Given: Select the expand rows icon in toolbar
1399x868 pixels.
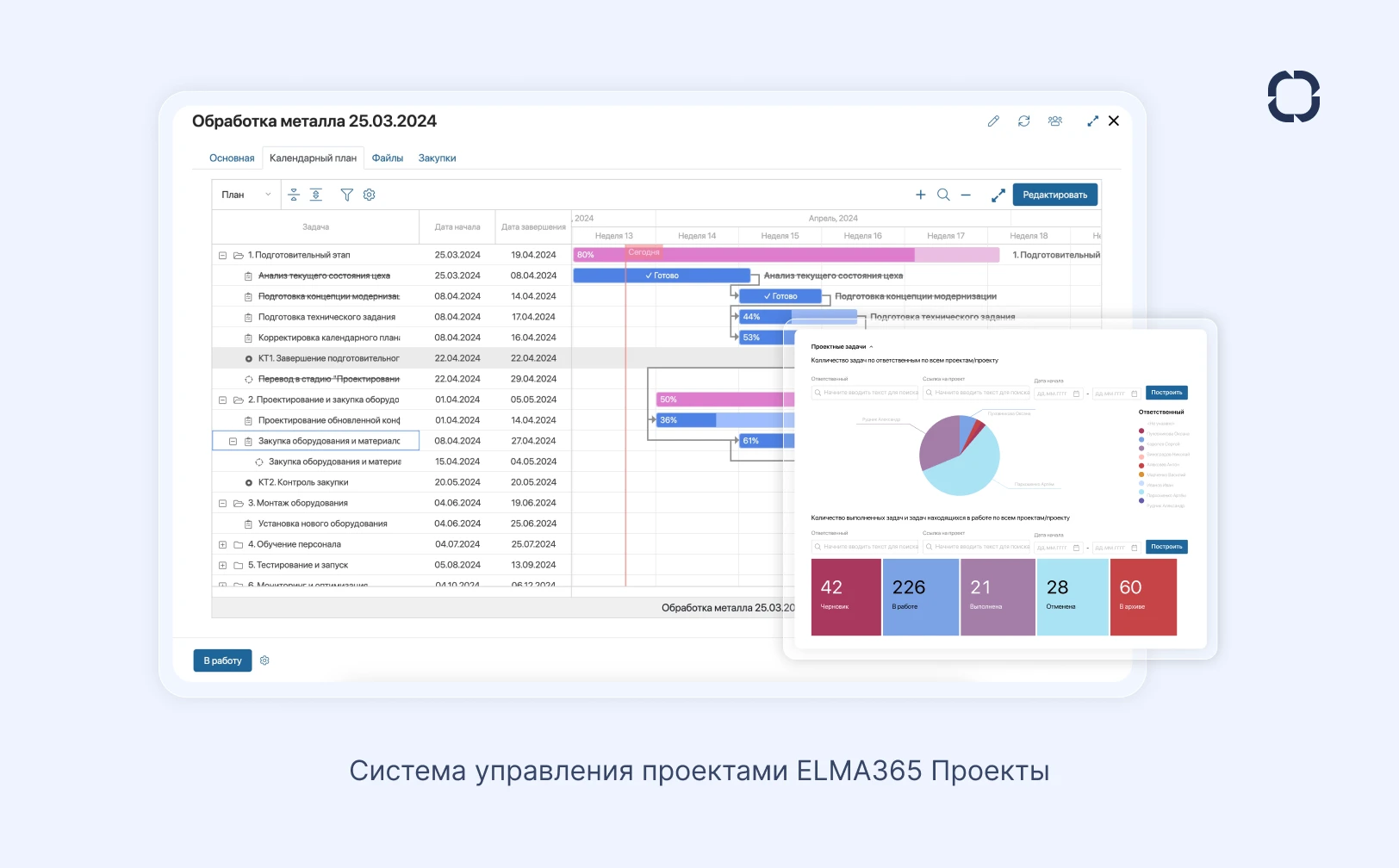Looking at the screenshot, I should pyautogui.click(x=316, y=195).
